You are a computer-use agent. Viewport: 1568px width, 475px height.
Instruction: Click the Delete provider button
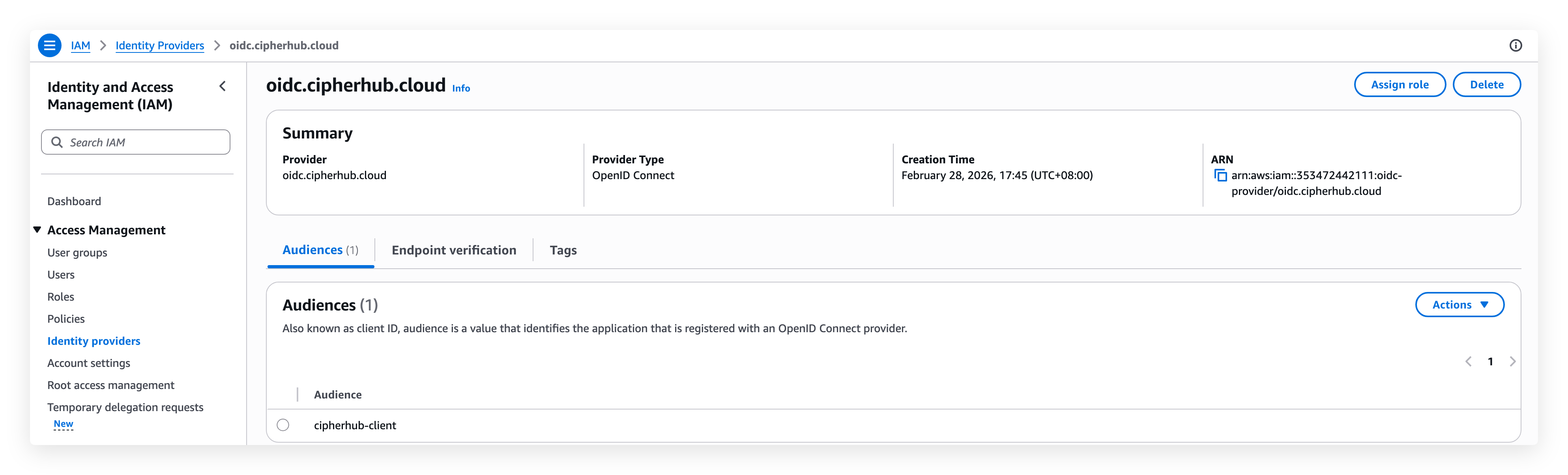(x=1486, y=85)
